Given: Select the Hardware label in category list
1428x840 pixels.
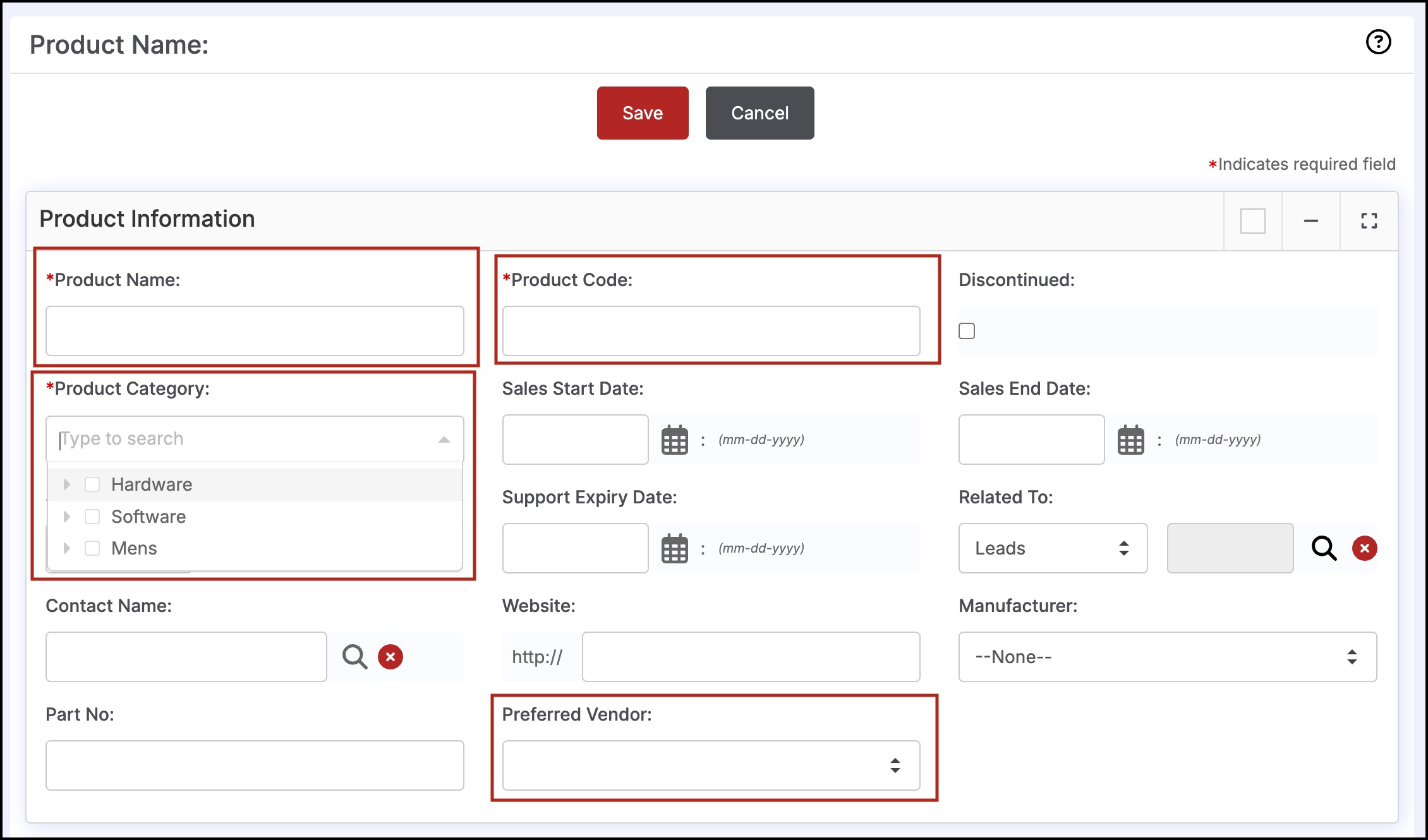Looking at the screenshot, I should click(x=152, y=484).
